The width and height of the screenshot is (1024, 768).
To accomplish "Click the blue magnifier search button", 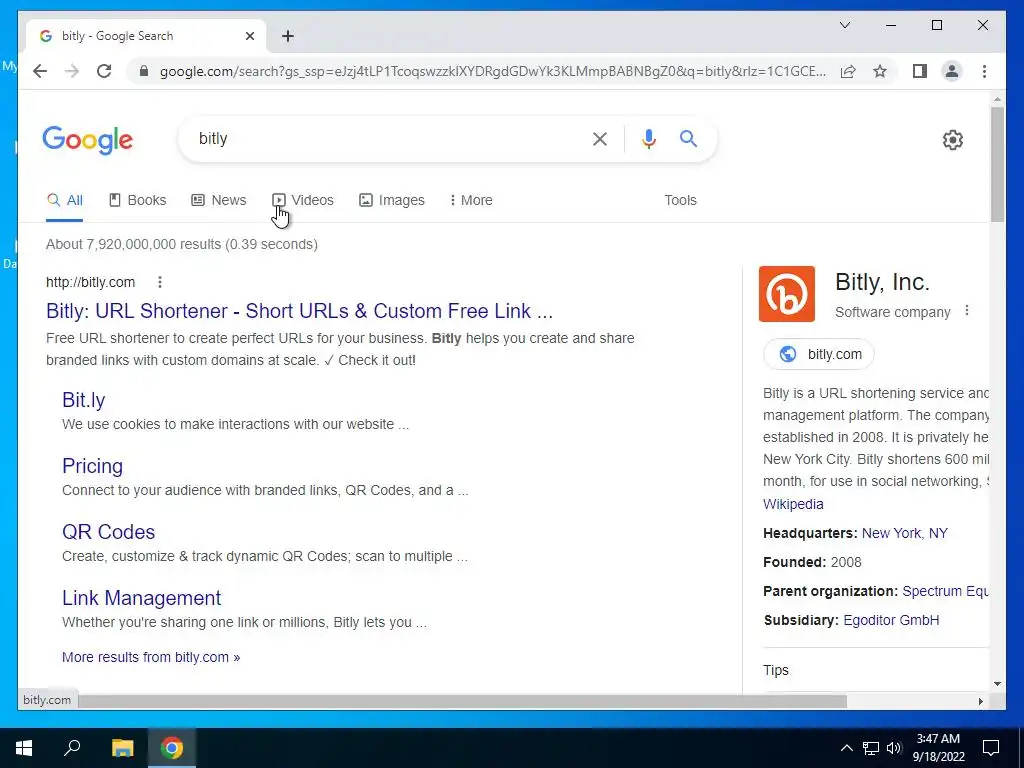I will 688,138.
